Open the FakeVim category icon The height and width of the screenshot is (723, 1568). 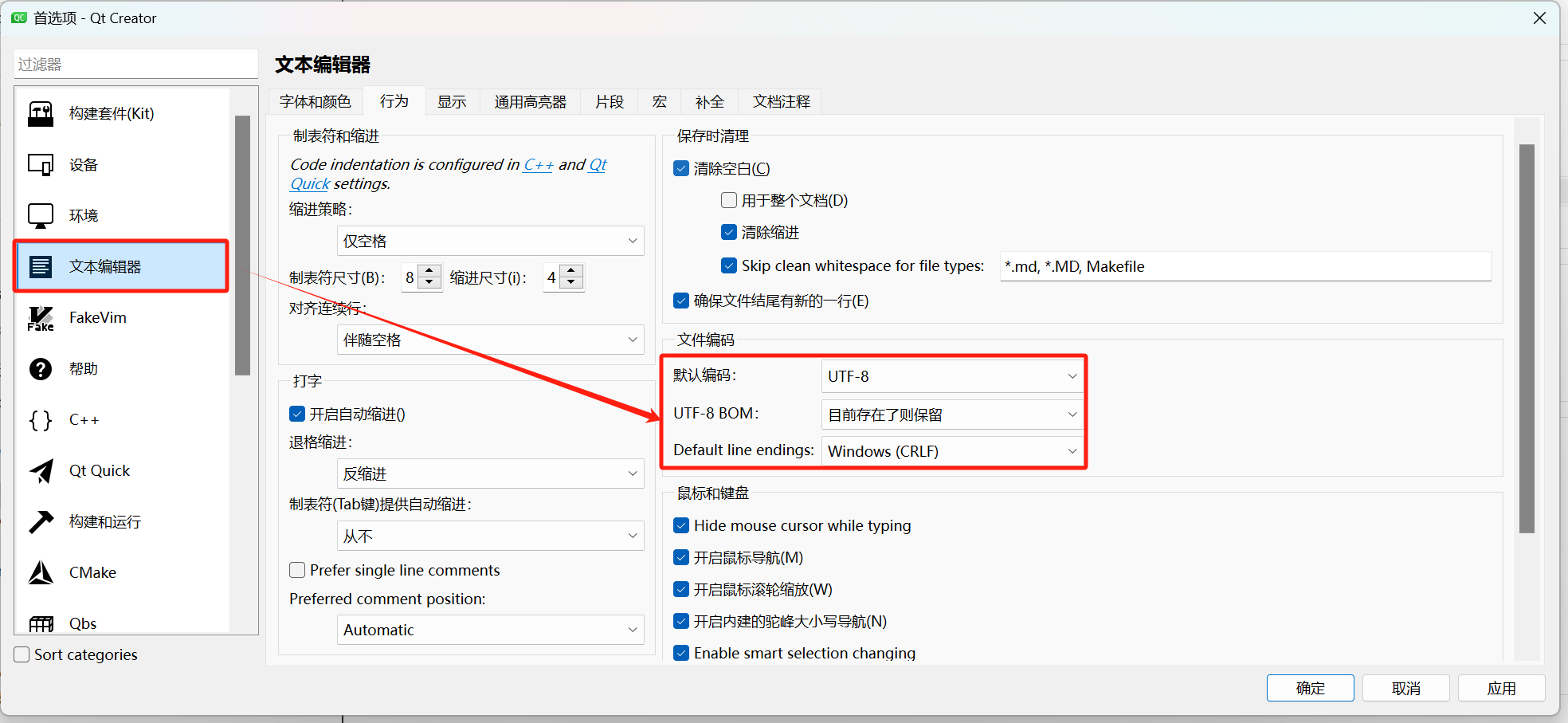(41, 318)
